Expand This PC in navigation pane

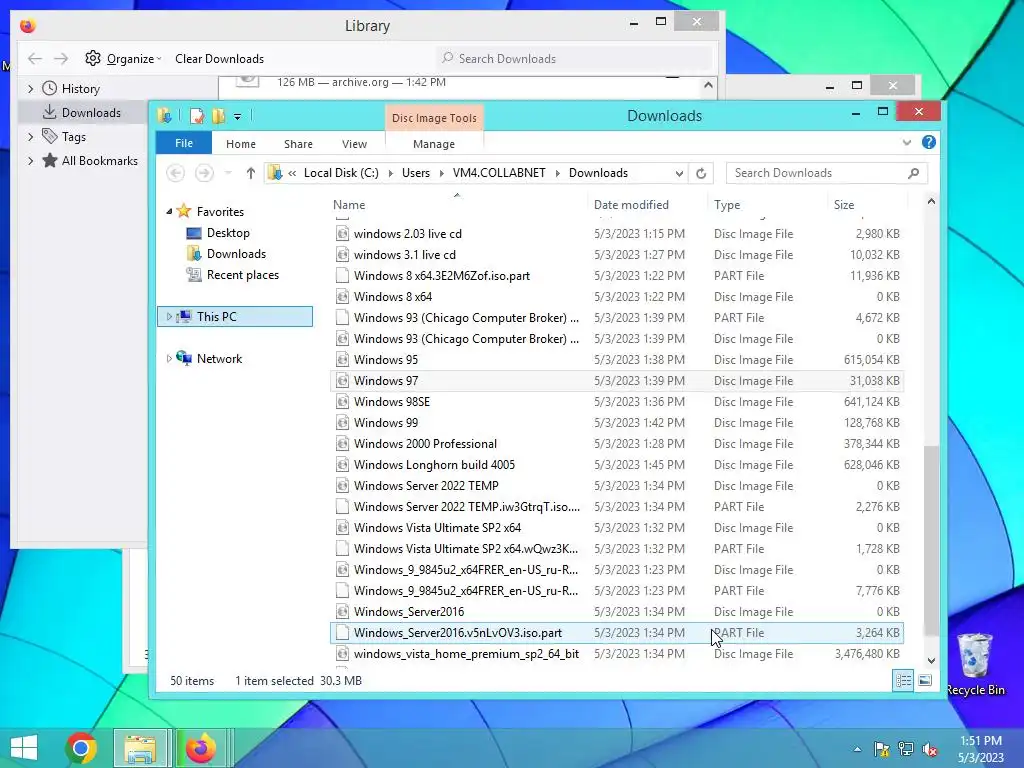pos(169,317)
